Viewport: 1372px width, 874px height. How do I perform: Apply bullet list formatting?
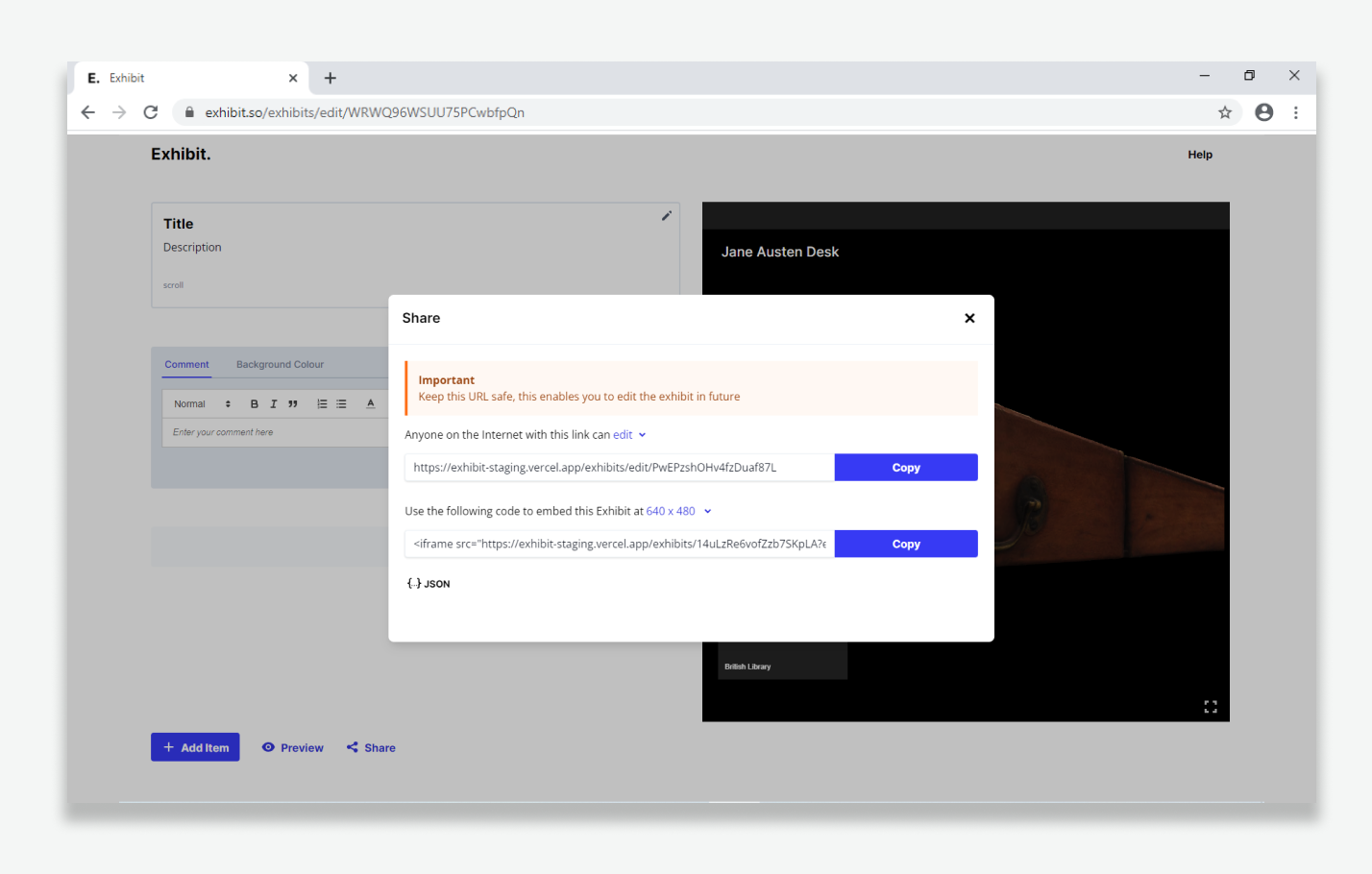click(341, 404)
